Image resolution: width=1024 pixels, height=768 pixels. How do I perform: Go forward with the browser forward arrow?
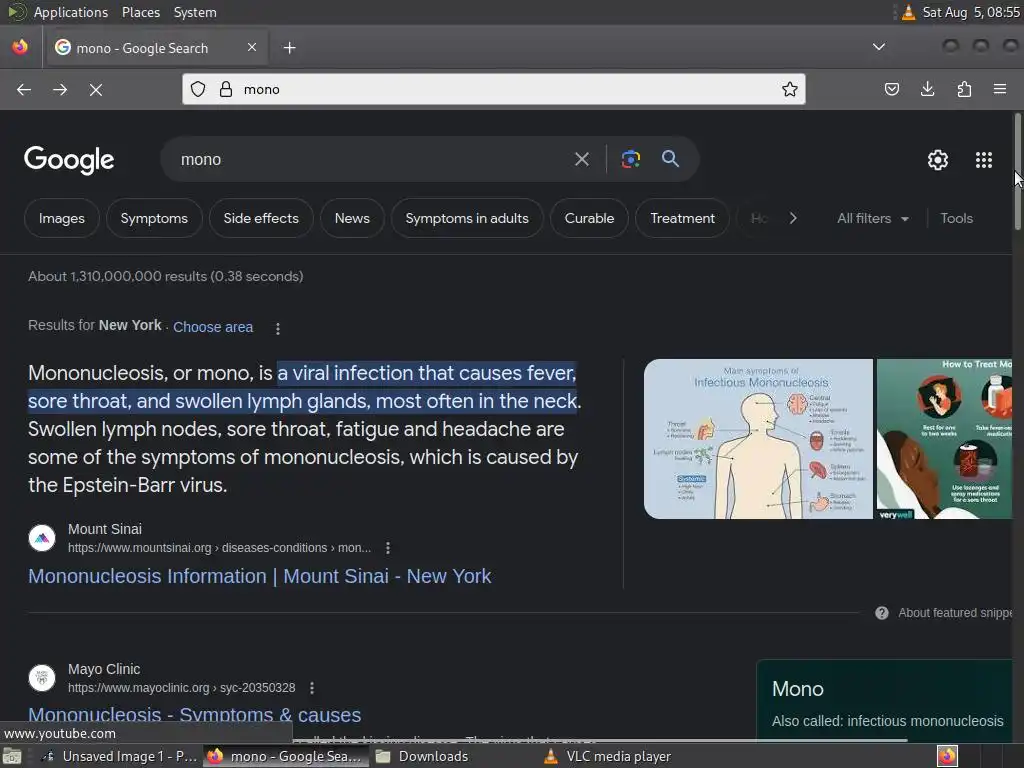(60, 89)
